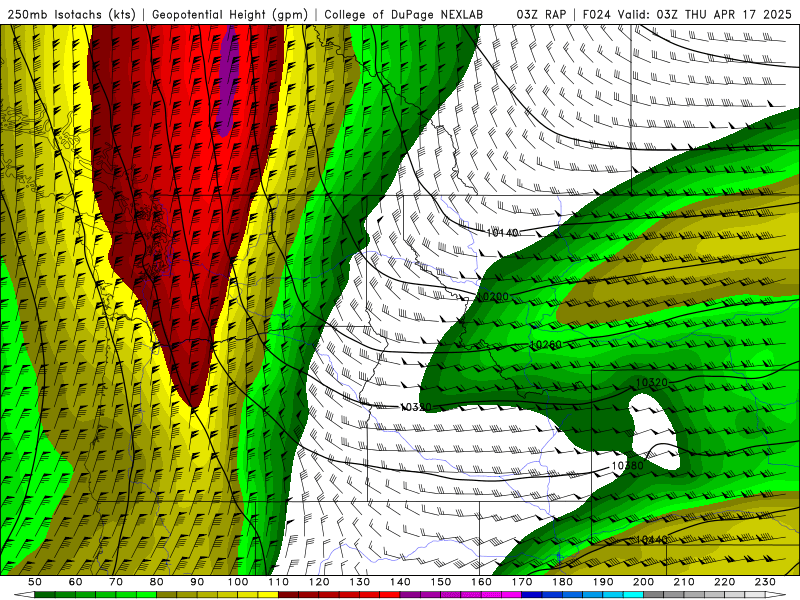Click the 90 value on the color scale
The image size is (800, 600).
(197, 582)
